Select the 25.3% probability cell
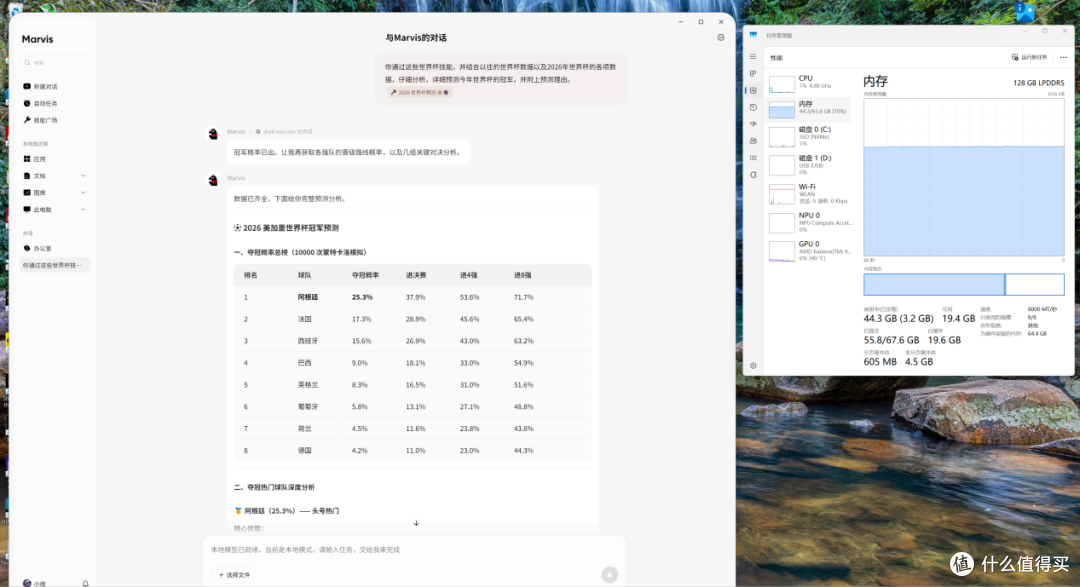Screen dimensions: 1080x587 click(362, 297)
